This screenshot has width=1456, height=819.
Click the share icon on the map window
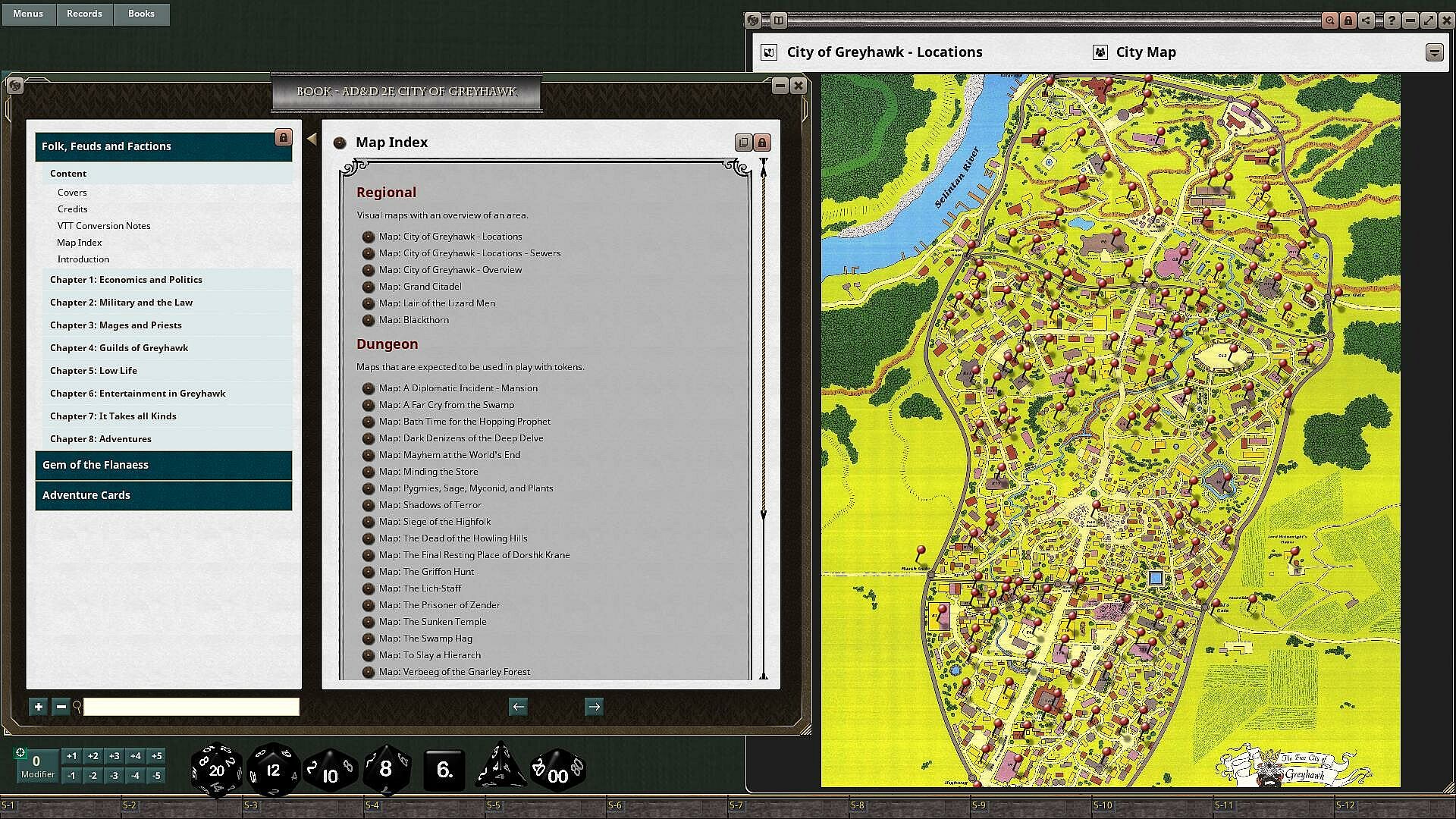[x=1367, y=20]
